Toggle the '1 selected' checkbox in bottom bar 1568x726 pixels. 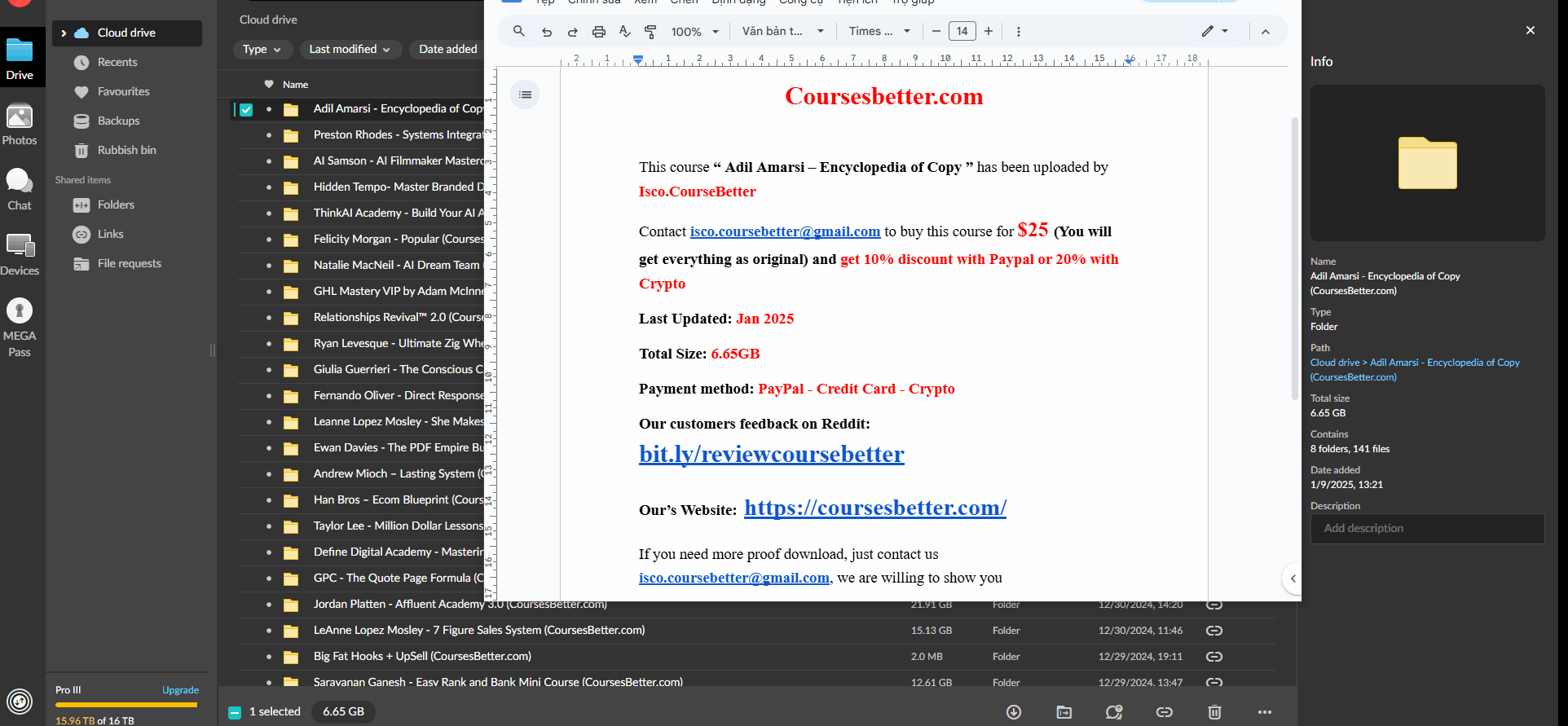235,712
